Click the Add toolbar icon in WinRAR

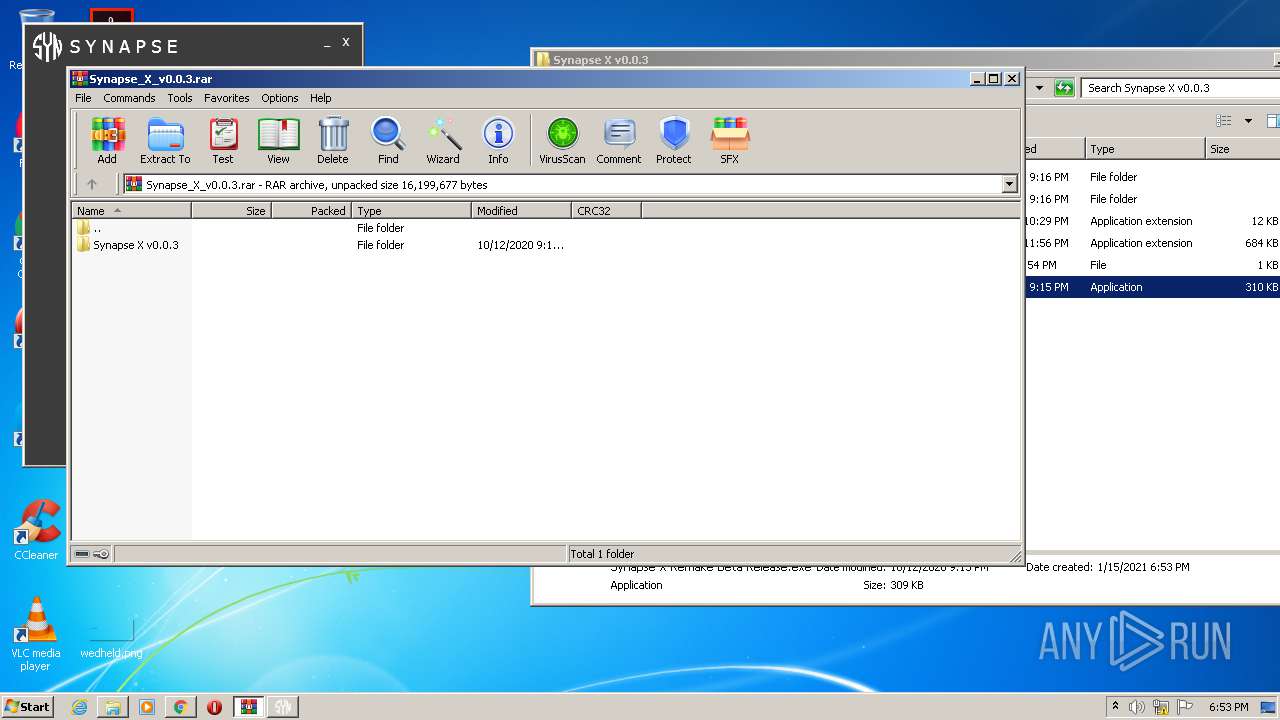107,140
